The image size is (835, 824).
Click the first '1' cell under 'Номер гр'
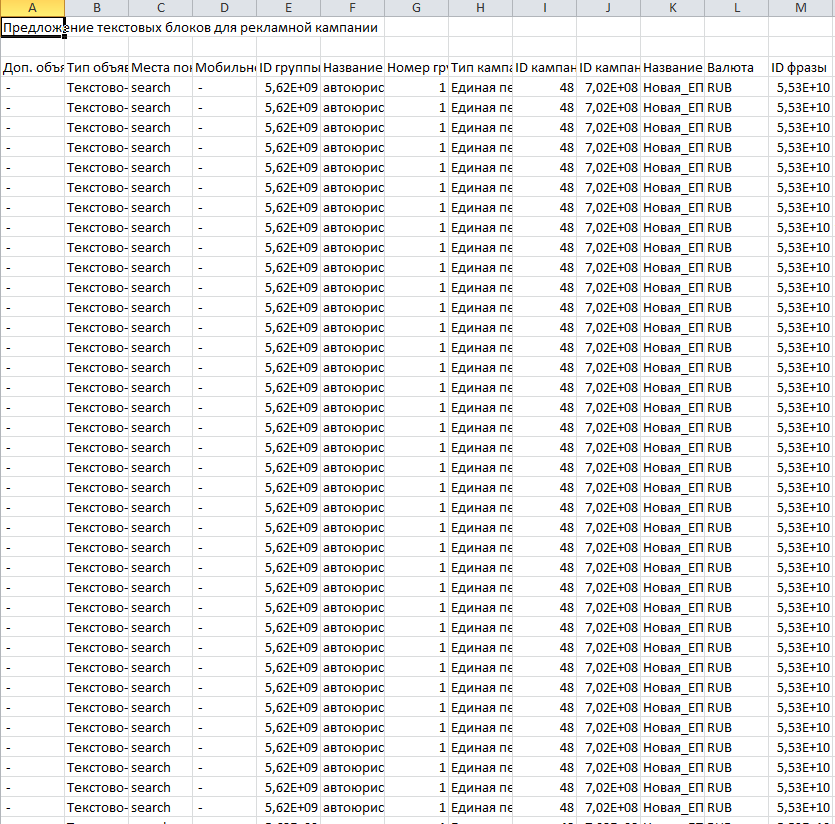point(416,87)
